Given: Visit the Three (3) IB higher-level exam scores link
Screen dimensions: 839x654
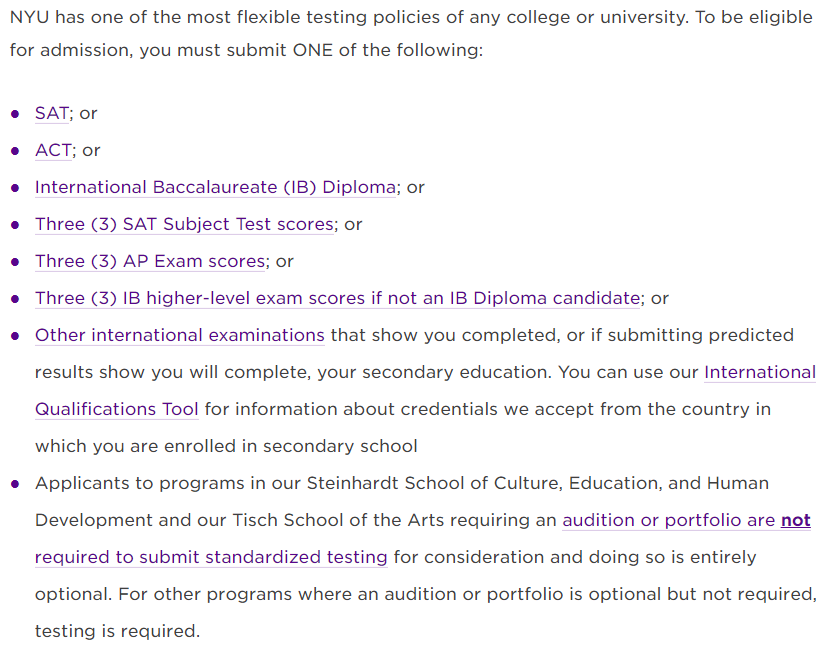Looking at the screenshot, I should point(337,299).
